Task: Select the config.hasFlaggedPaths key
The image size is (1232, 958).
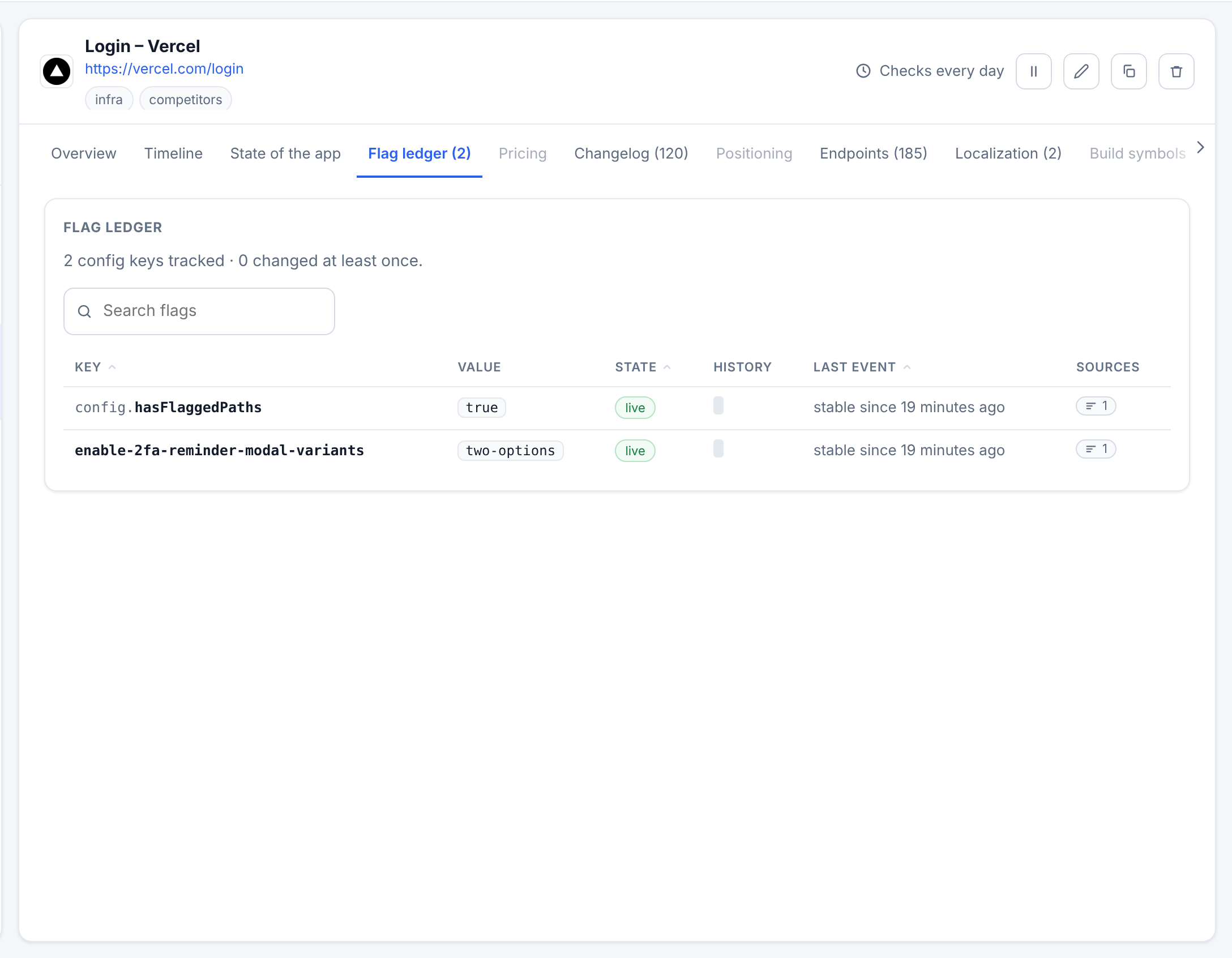Action: pos(168,408)
